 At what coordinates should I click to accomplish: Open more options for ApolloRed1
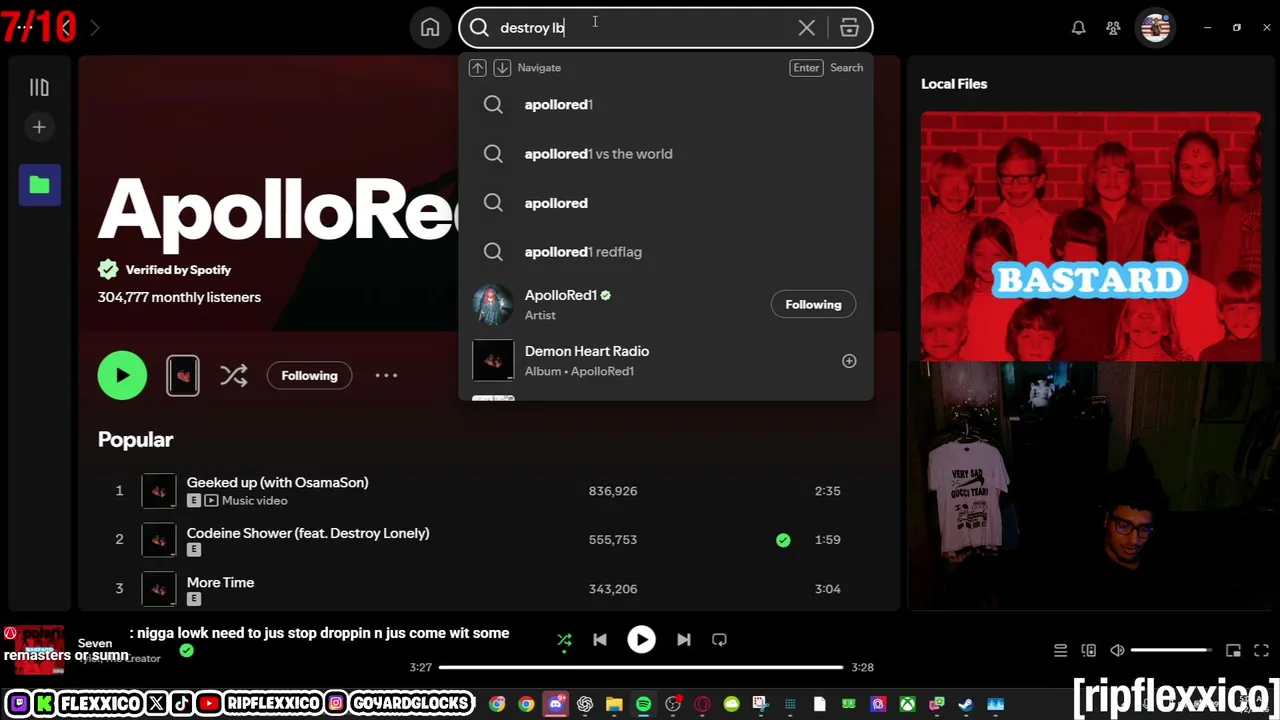(386, 376)
